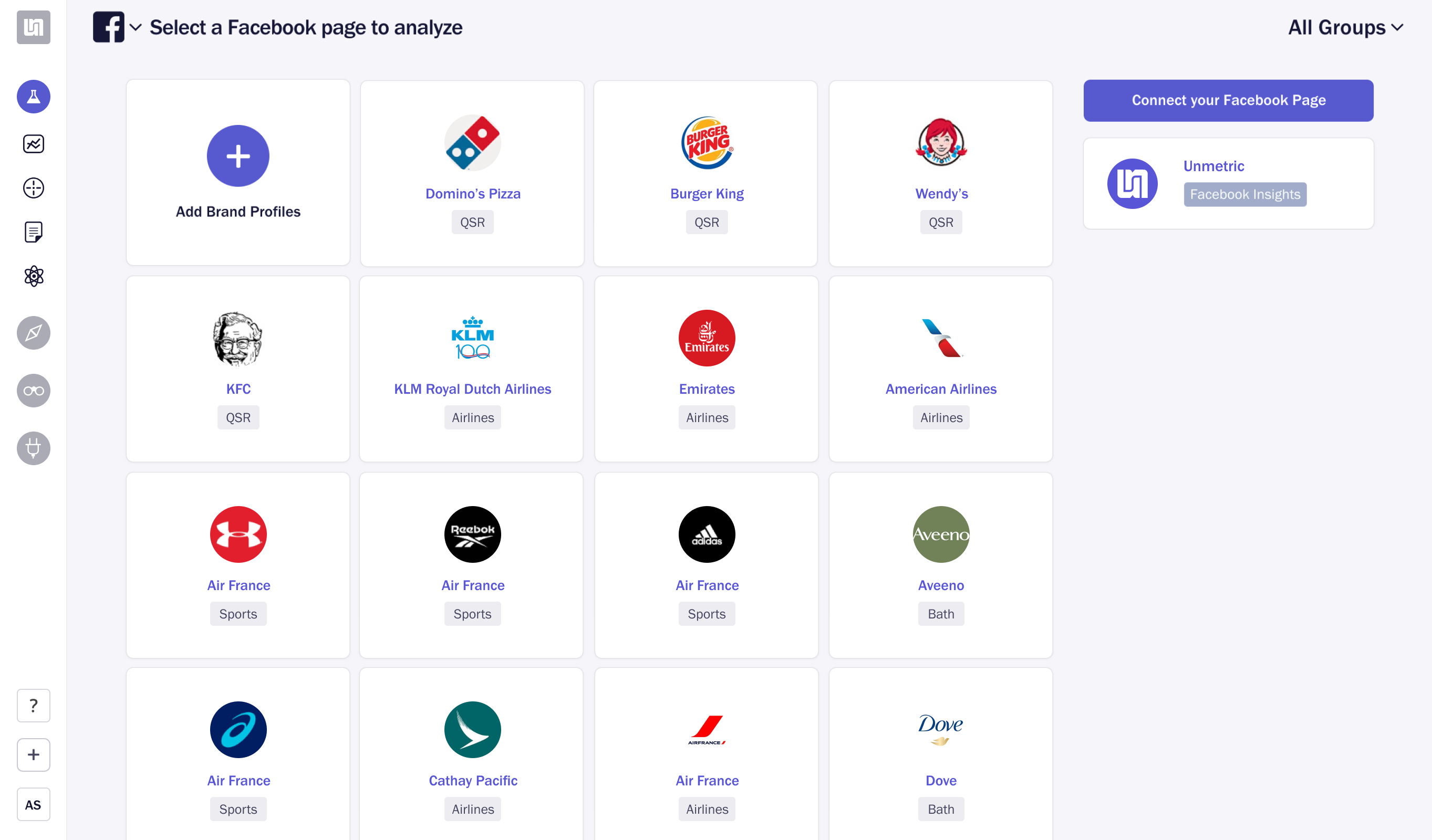Select the Burger King logo thumbnail

[707, 143]
